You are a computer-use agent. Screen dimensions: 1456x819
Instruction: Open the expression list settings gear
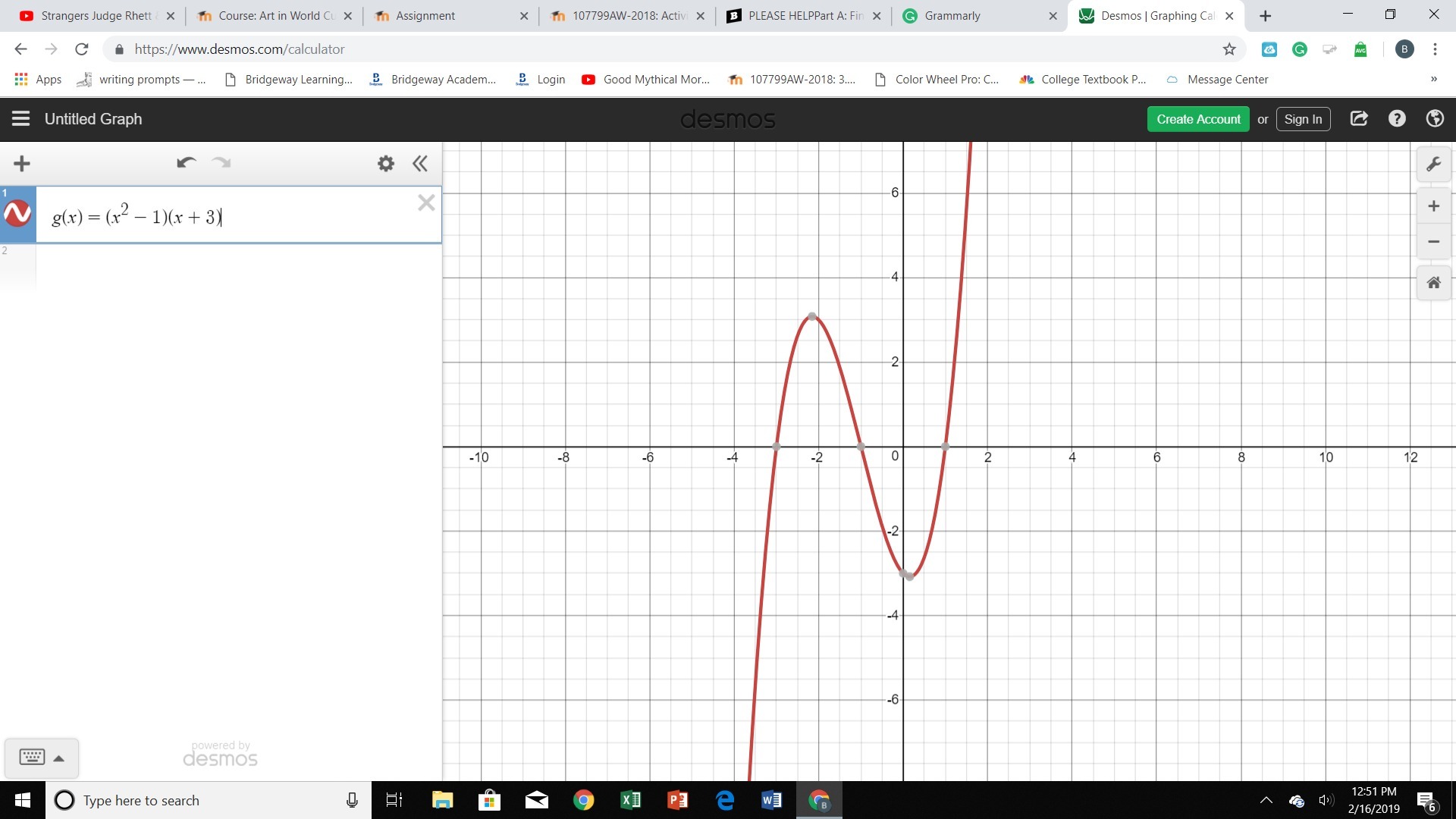click(386, 163)
